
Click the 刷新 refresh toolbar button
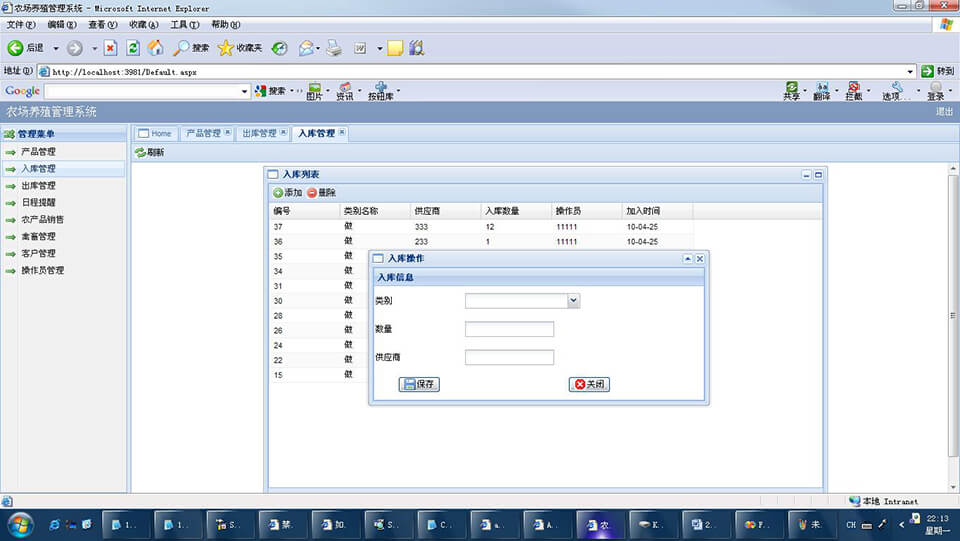pyautogui.click(x=149, y=152)
